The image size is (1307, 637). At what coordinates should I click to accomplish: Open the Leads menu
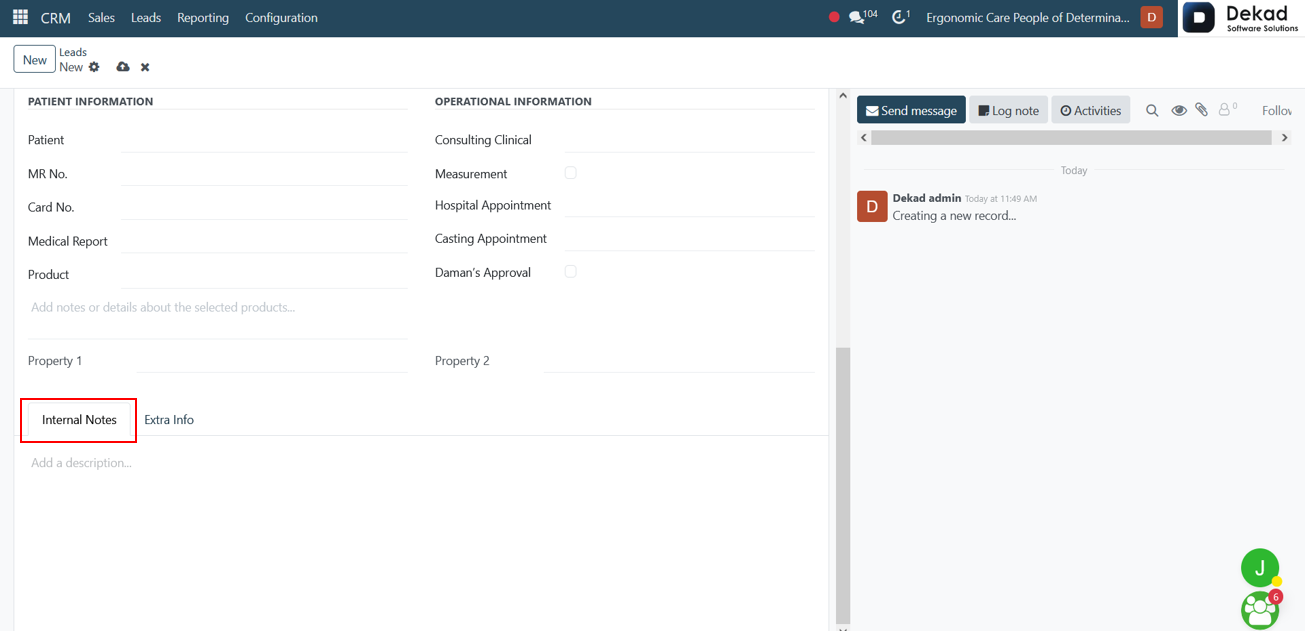(146, 17)
